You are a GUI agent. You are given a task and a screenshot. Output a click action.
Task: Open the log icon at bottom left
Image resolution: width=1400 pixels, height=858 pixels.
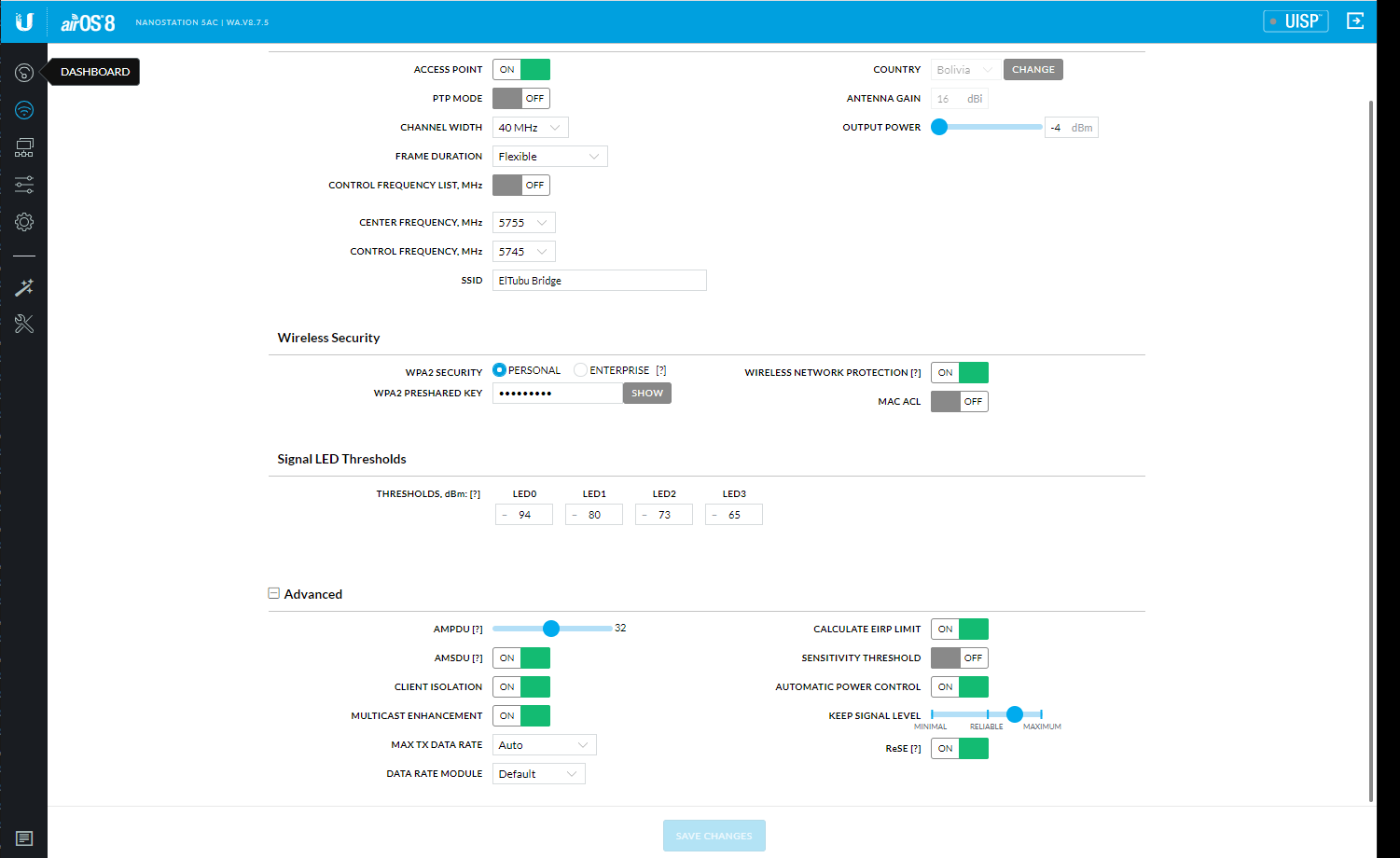(24, 838)
